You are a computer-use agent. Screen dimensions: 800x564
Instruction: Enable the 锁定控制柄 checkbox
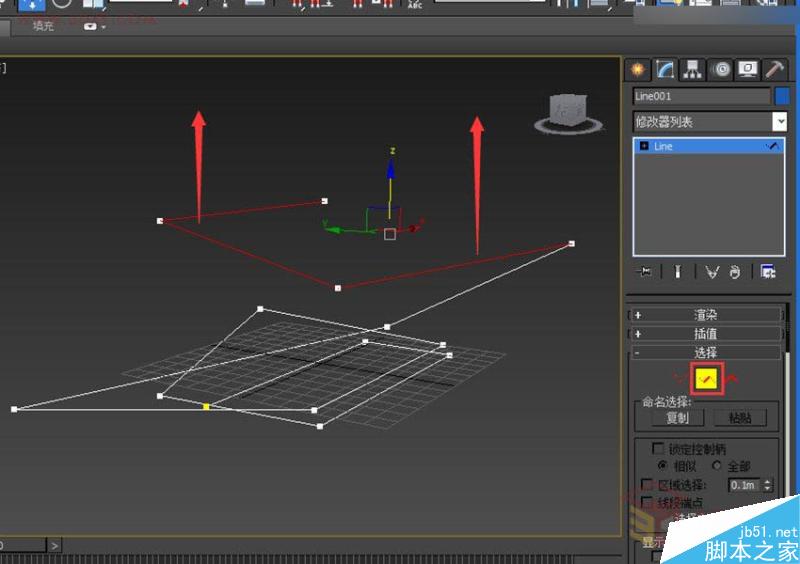click(x=658, y=448)
